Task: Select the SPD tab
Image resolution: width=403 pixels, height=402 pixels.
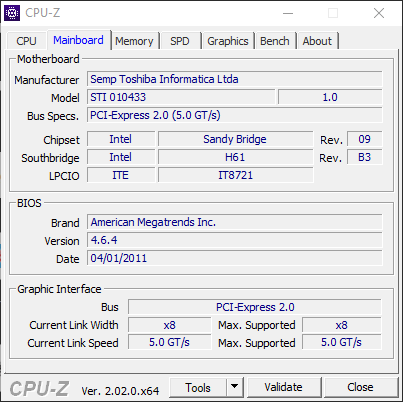Action: coord(180,41)
